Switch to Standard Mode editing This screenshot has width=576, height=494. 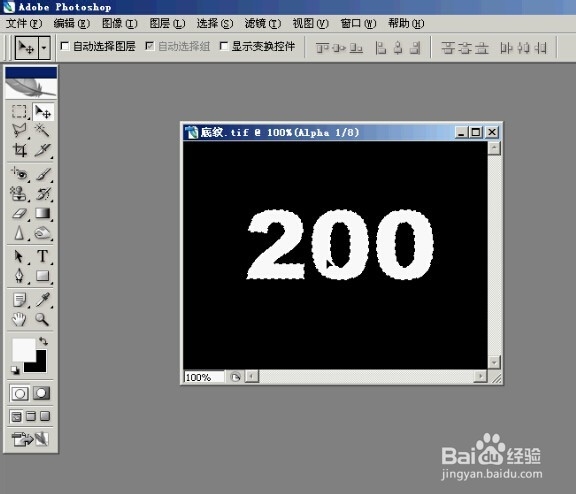[19, 393]
